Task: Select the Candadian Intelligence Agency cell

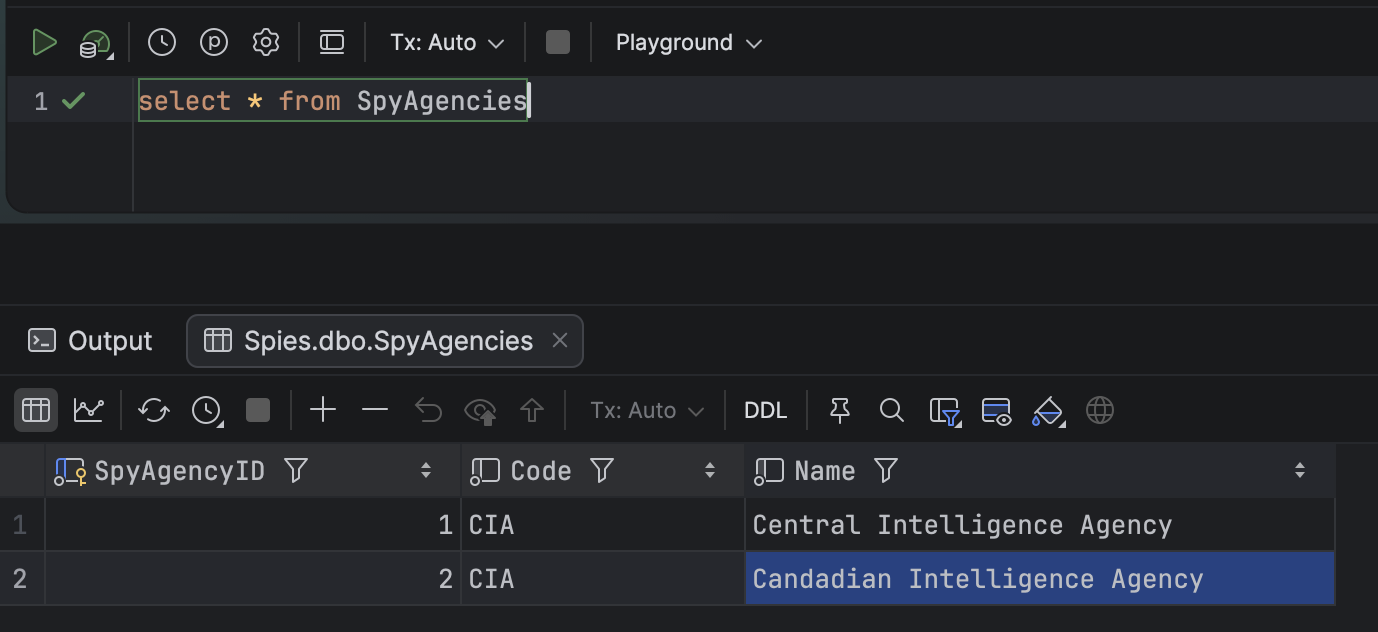Action: 1040,579
